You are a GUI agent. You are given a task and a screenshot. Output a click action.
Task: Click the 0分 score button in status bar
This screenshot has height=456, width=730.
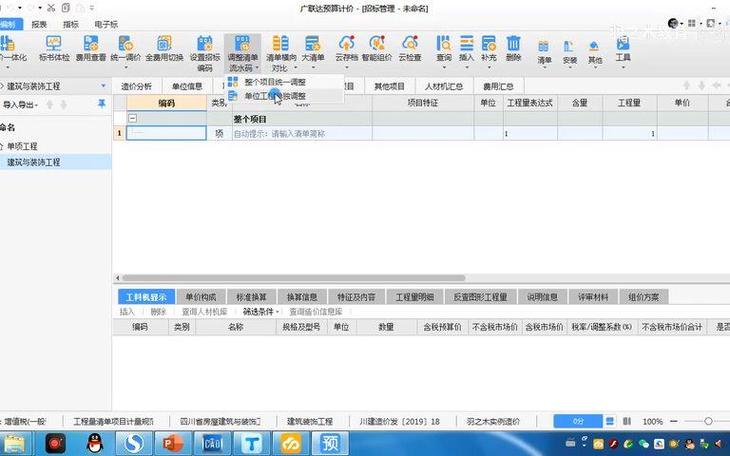[578, 421]
